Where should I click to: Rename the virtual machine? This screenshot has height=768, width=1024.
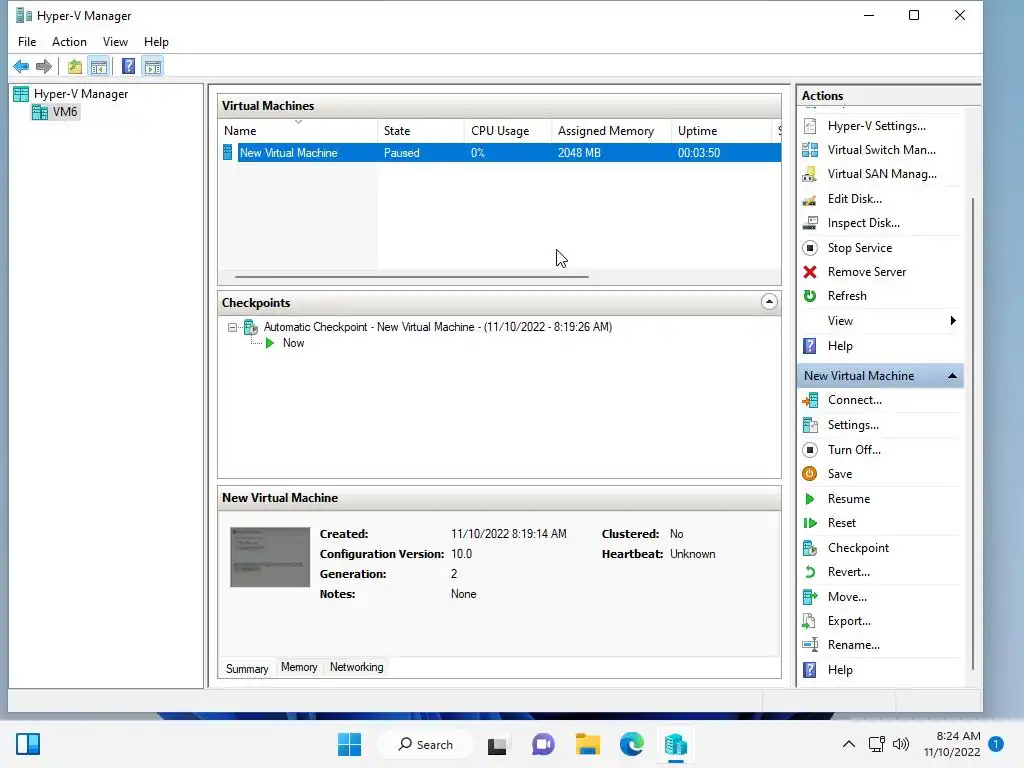tap(854, 645)
